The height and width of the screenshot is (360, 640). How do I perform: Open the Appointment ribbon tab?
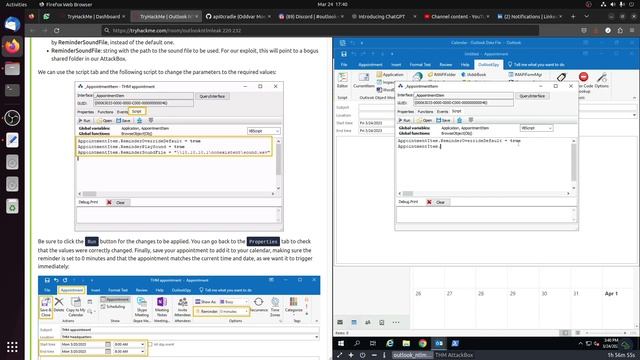click(370, 64)
